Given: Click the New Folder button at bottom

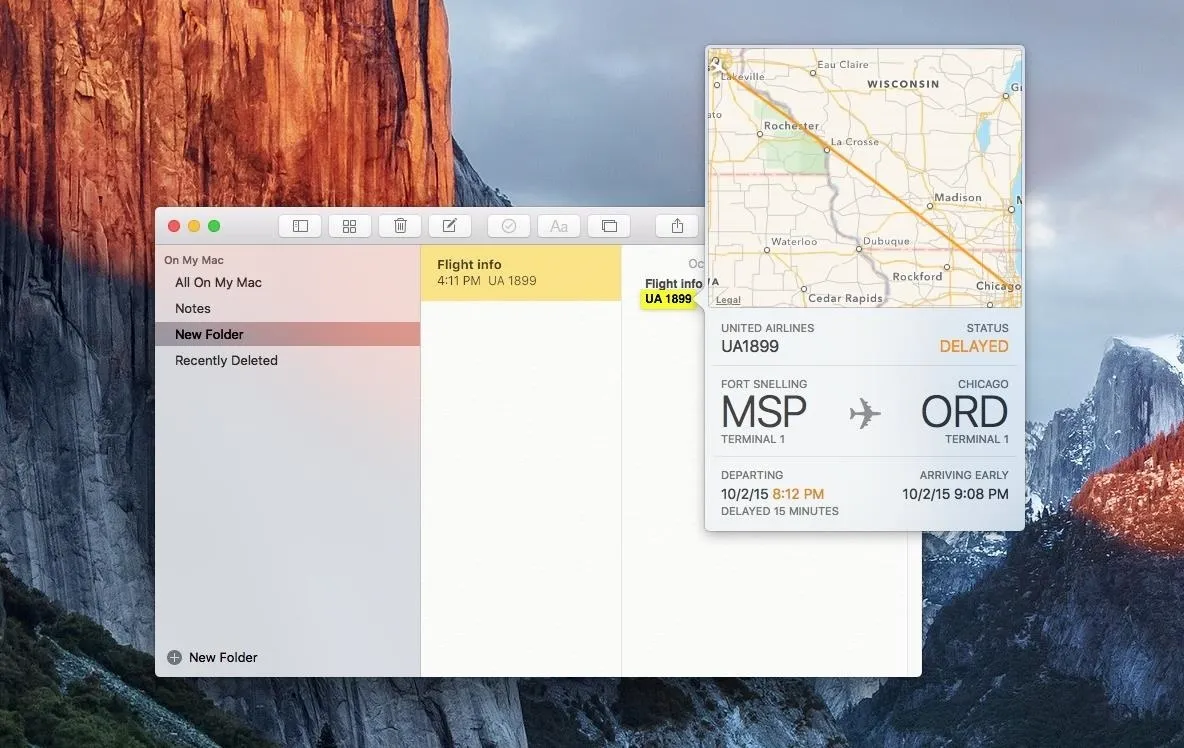Looking at the screenshot, I should [213, 657].
